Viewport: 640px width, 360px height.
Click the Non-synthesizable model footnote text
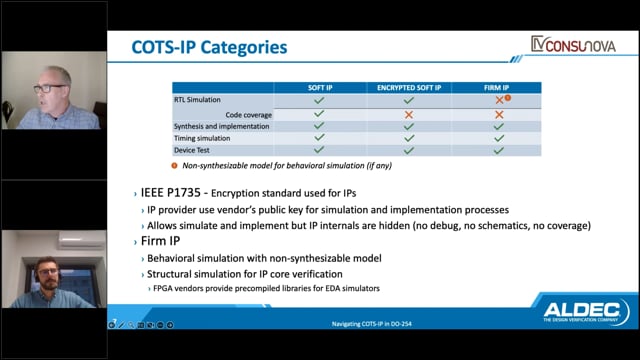click(287, 166)
